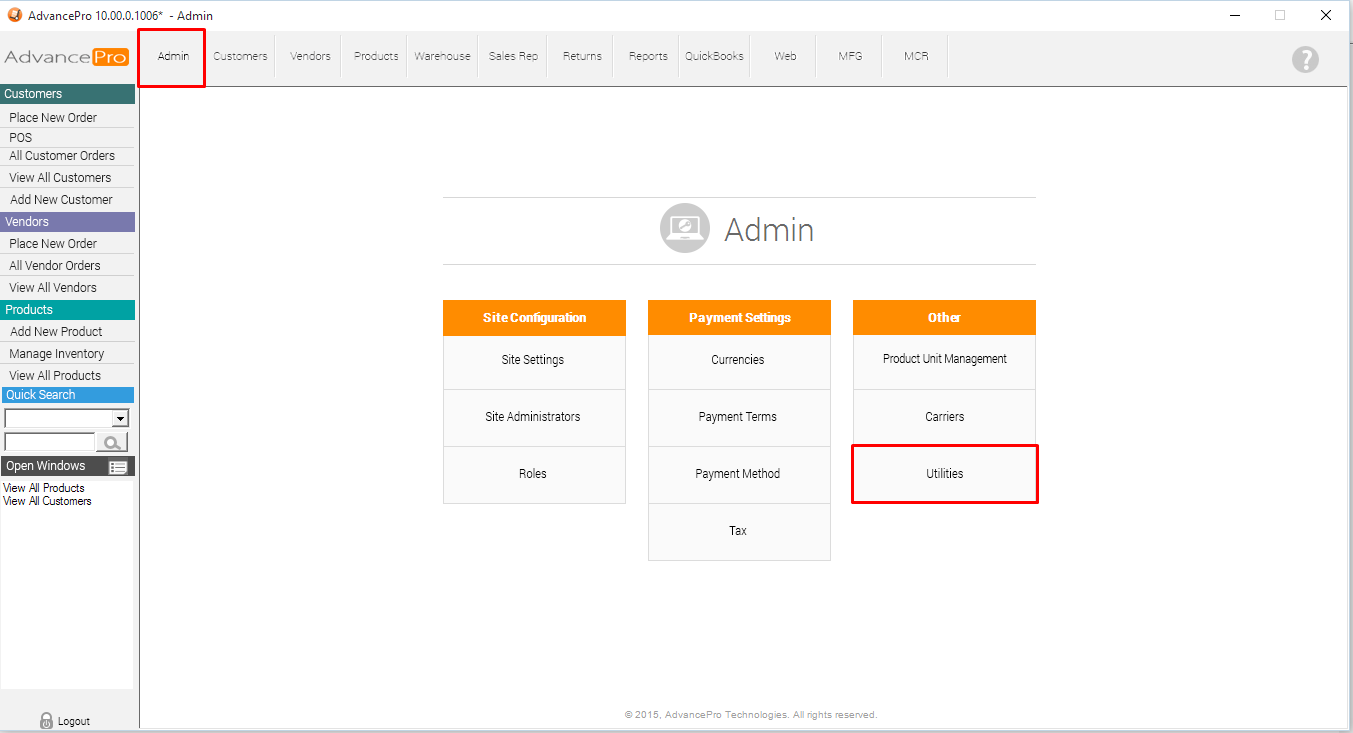Select Add New Customer in sidebar
The height and width of the screenshot is (733, 1353).
pos(61,200)
